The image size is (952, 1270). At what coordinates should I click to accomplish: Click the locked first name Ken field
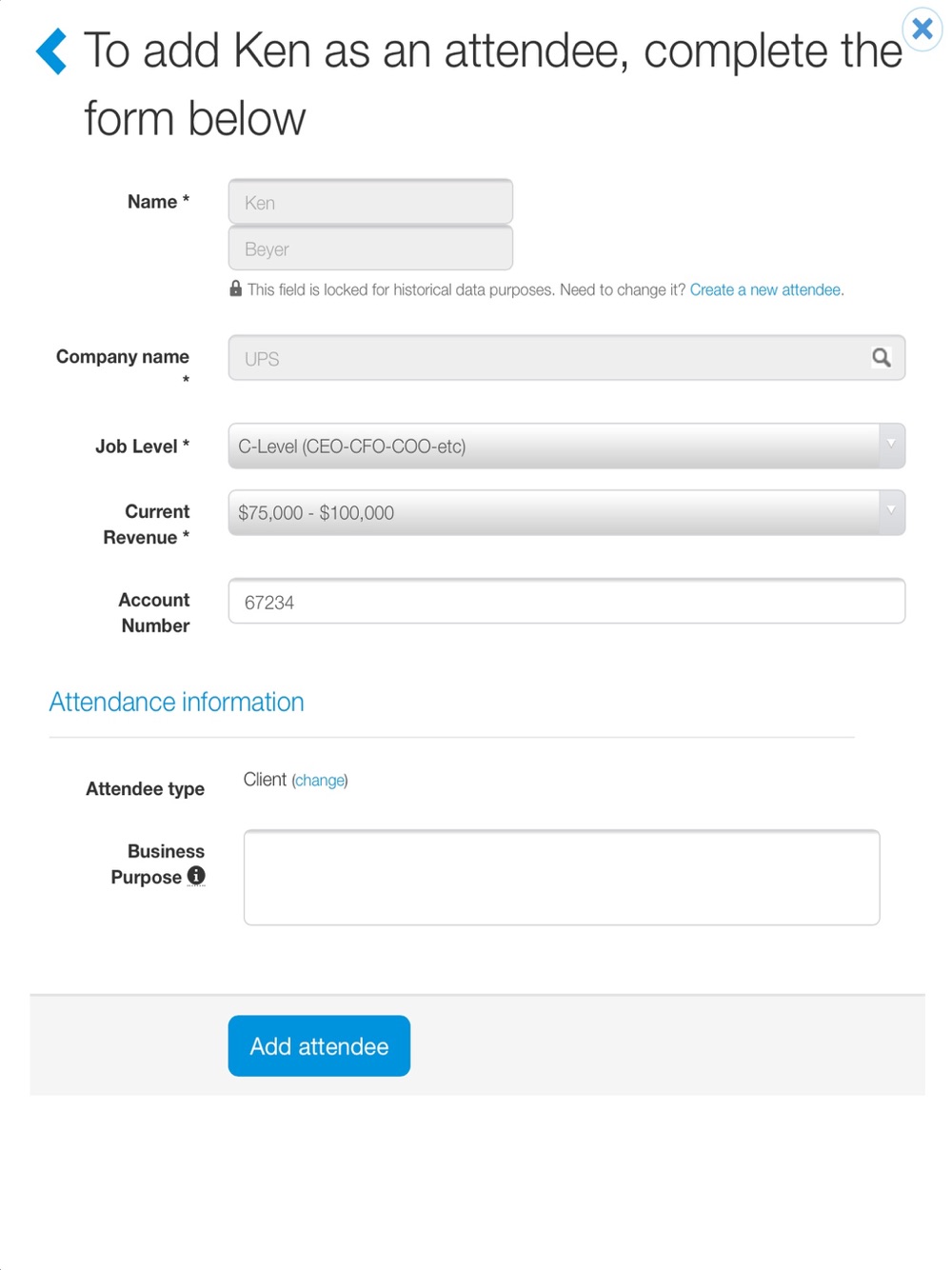370,203
